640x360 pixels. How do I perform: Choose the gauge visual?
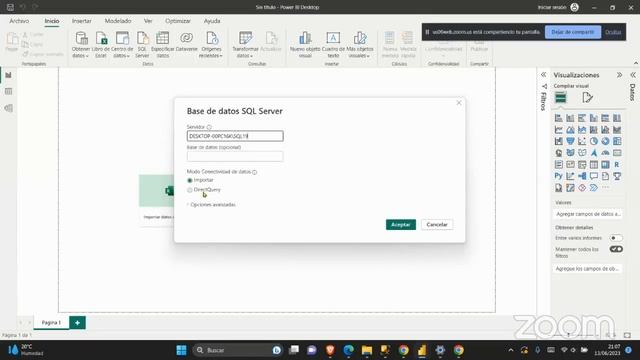605,153
